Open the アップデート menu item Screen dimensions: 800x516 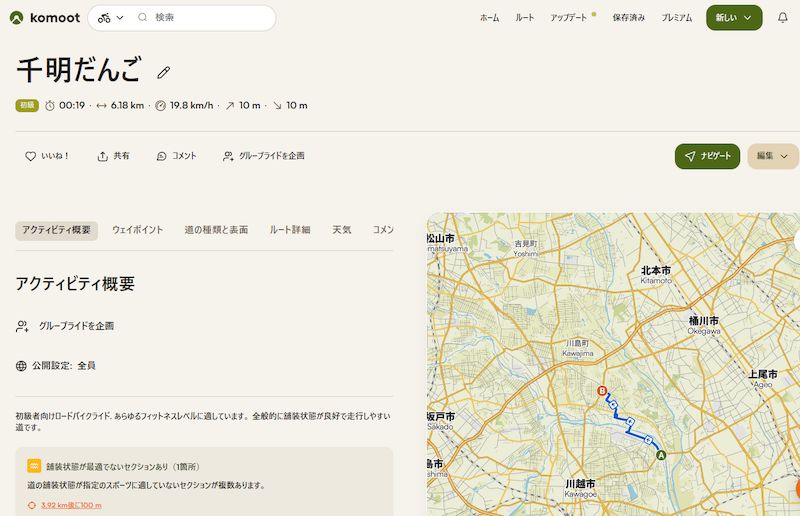pyautogui.click(x=568, y=18)
